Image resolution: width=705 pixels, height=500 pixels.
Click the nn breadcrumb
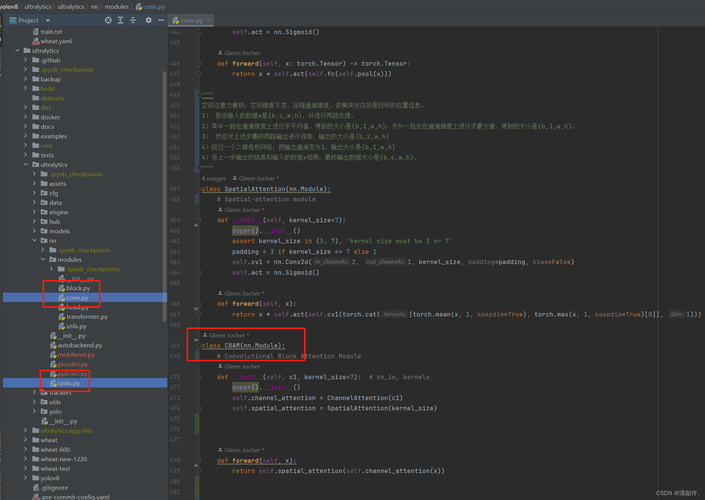point(94,7)
